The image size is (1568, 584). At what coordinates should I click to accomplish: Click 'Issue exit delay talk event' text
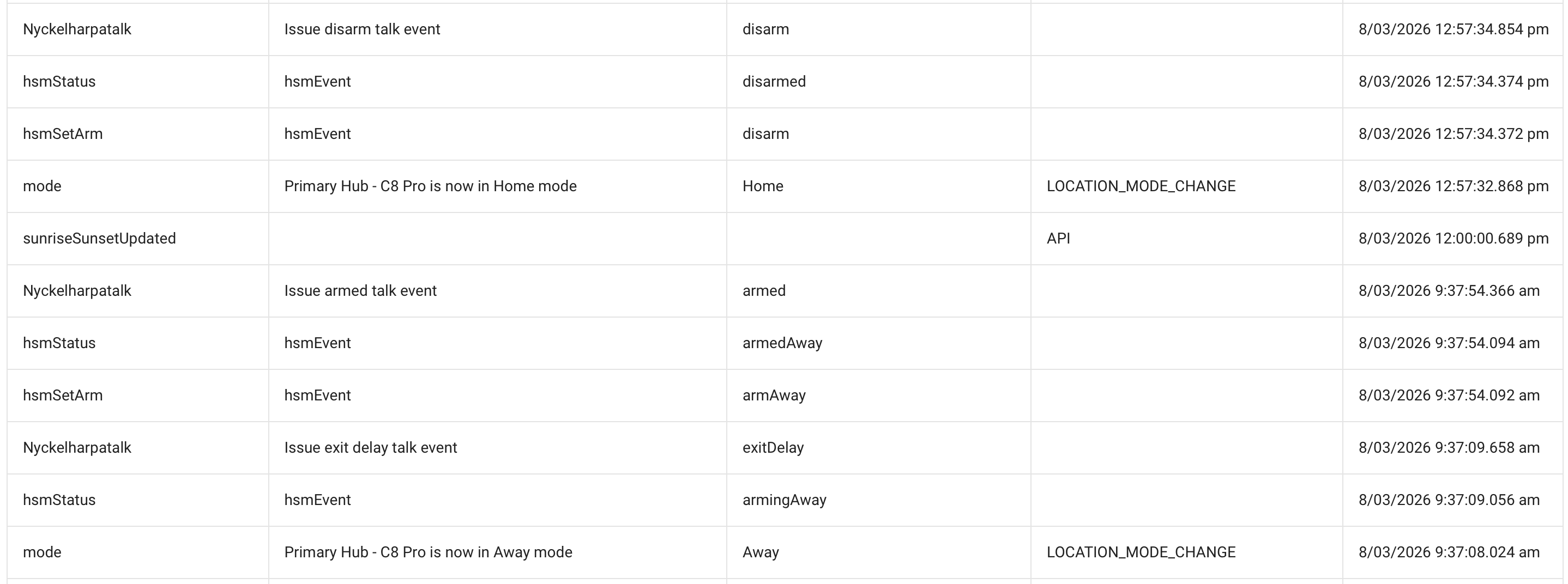click(371, 448)
